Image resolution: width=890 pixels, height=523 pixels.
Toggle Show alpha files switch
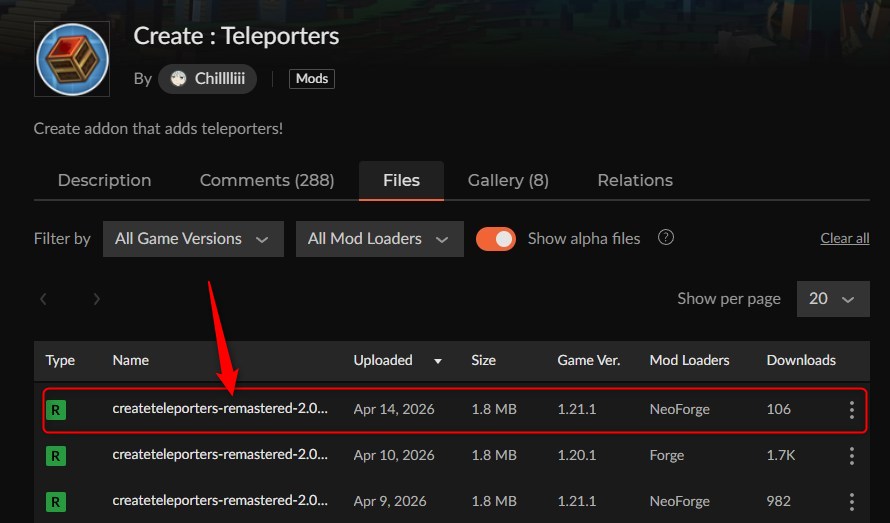pos(496,239)
